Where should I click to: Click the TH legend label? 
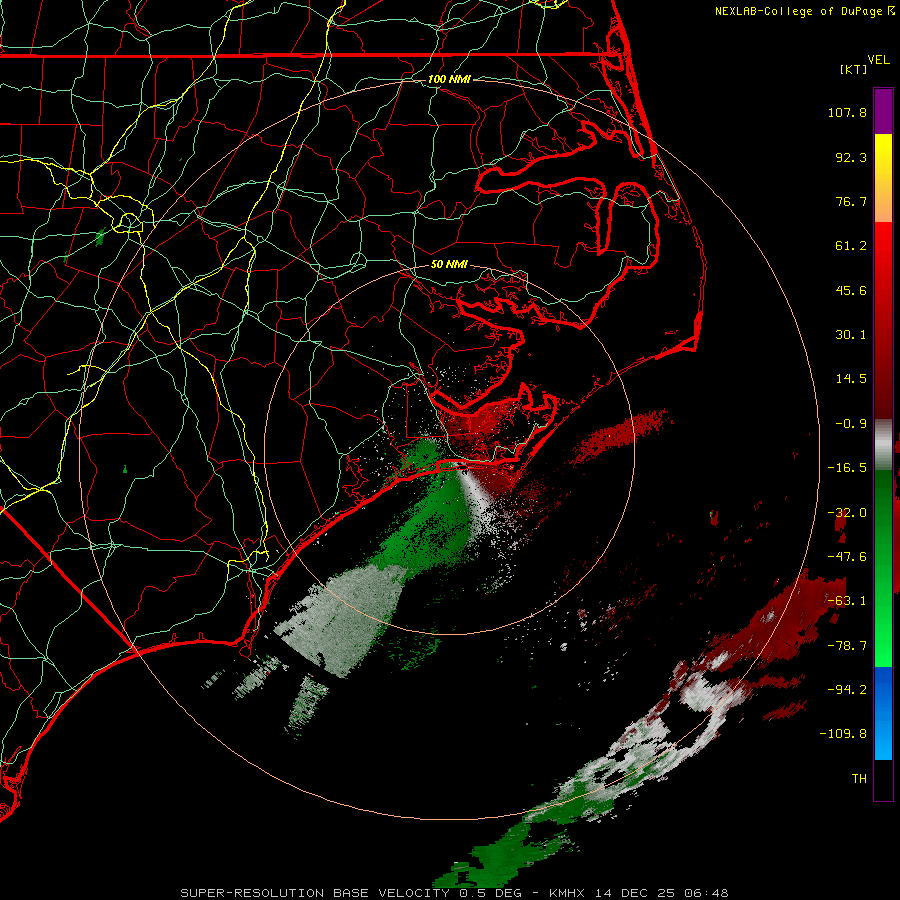click(859, 779)
